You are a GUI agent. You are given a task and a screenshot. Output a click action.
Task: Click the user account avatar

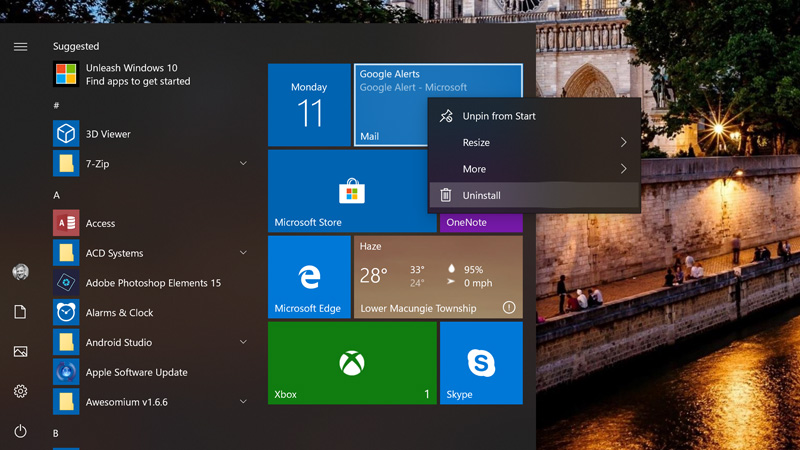coord(20,272)
